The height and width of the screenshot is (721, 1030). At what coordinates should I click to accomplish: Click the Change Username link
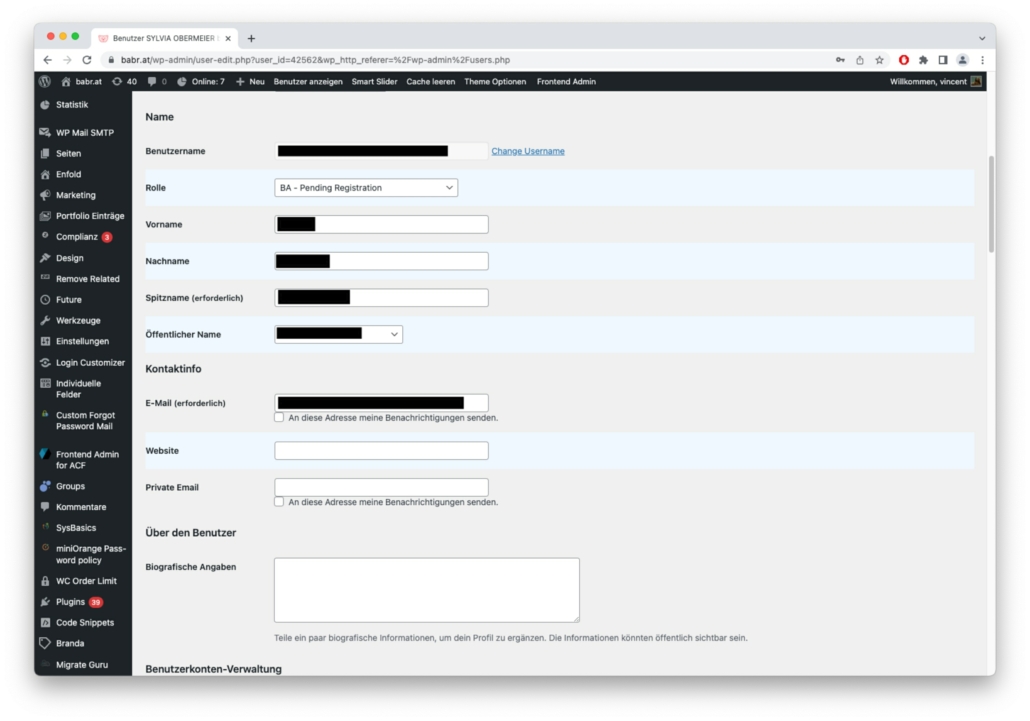tap(528, 151)
